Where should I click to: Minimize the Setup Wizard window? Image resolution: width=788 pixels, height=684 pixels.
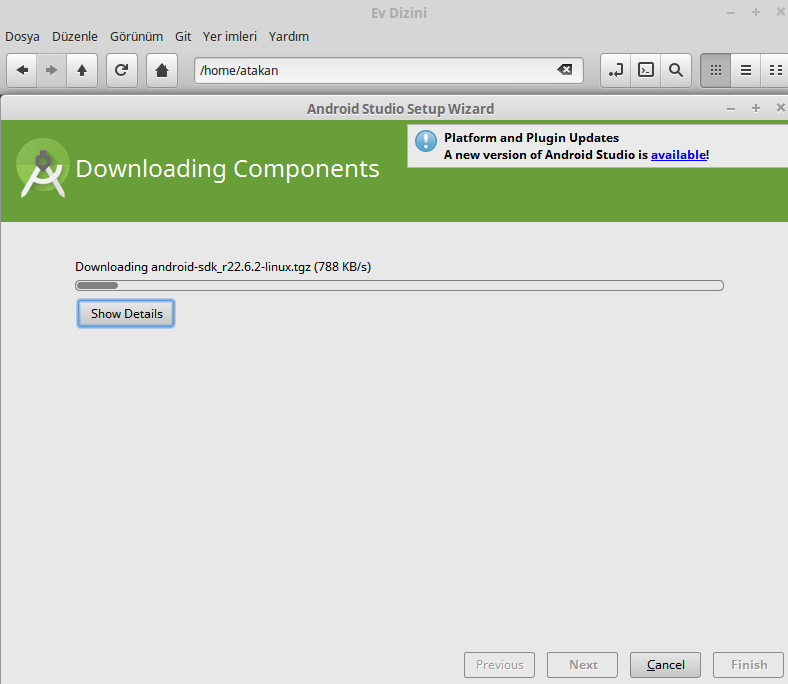[x=731, y=109]
